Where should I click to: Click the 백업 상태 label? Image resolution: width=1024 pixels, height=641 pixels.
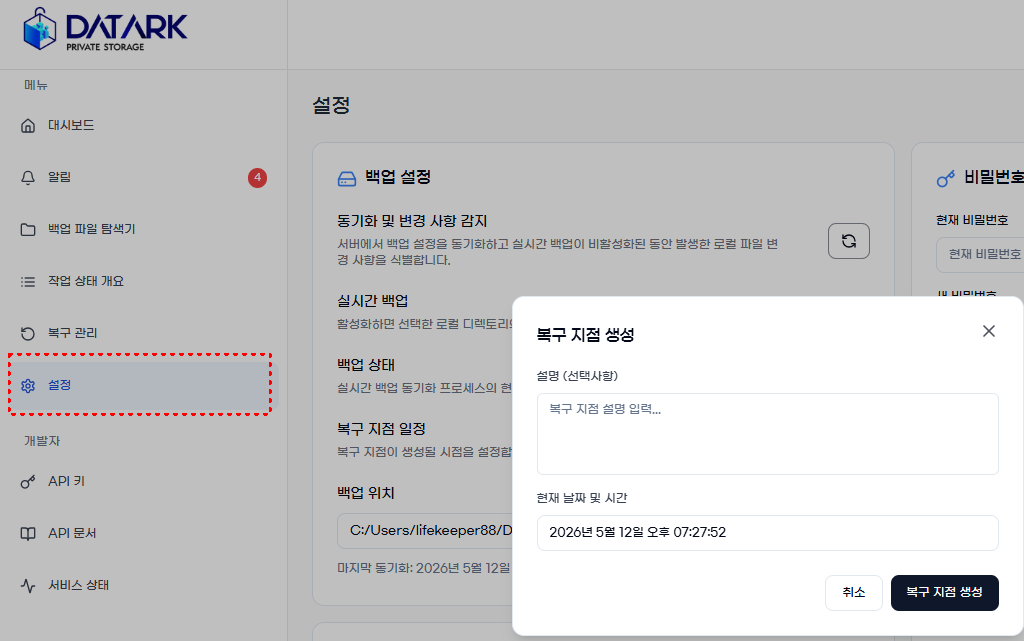tap(366, 365)
